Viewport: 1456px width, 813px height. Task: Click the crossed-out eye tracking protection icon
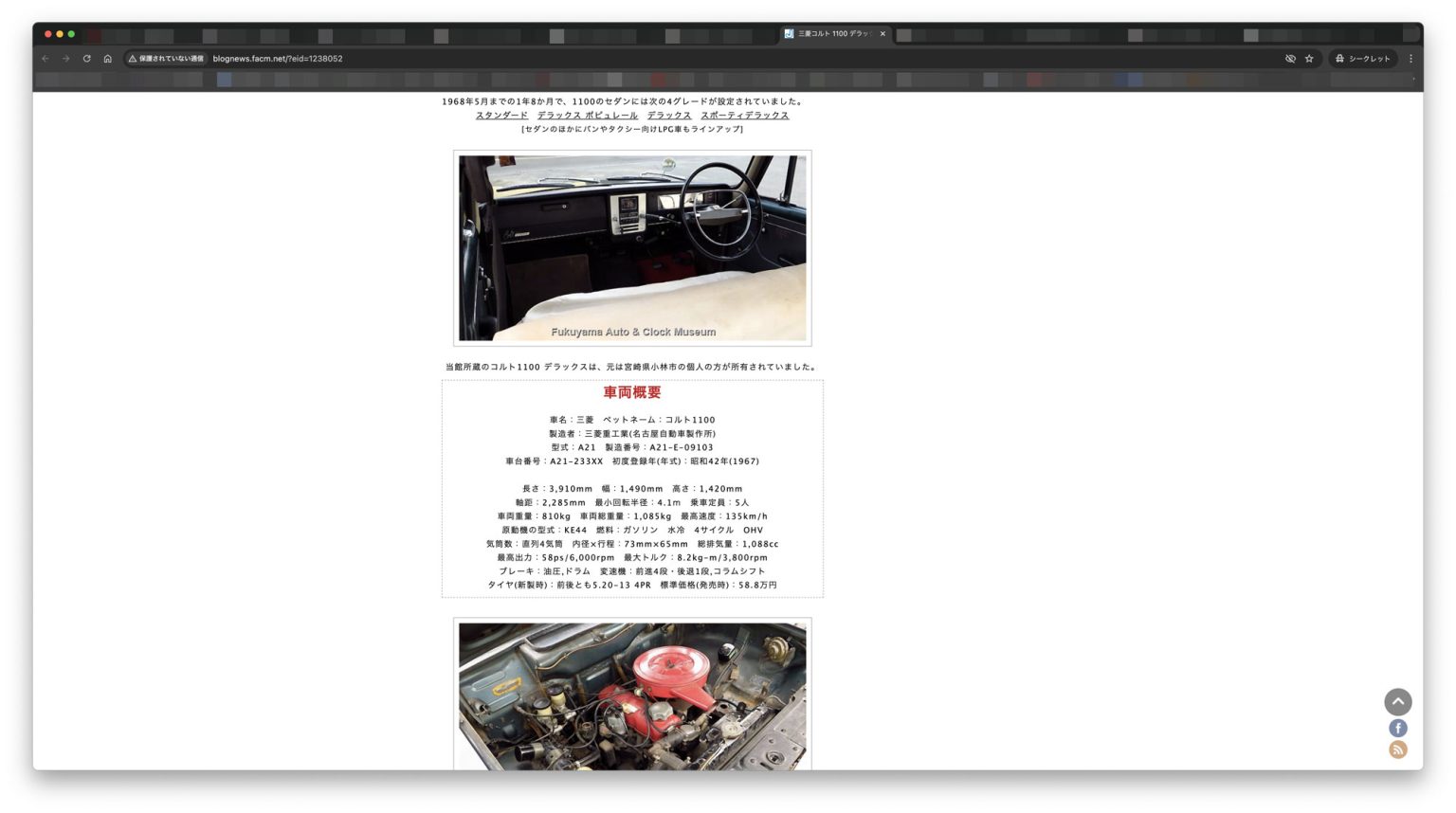(x=1290, y=59)
